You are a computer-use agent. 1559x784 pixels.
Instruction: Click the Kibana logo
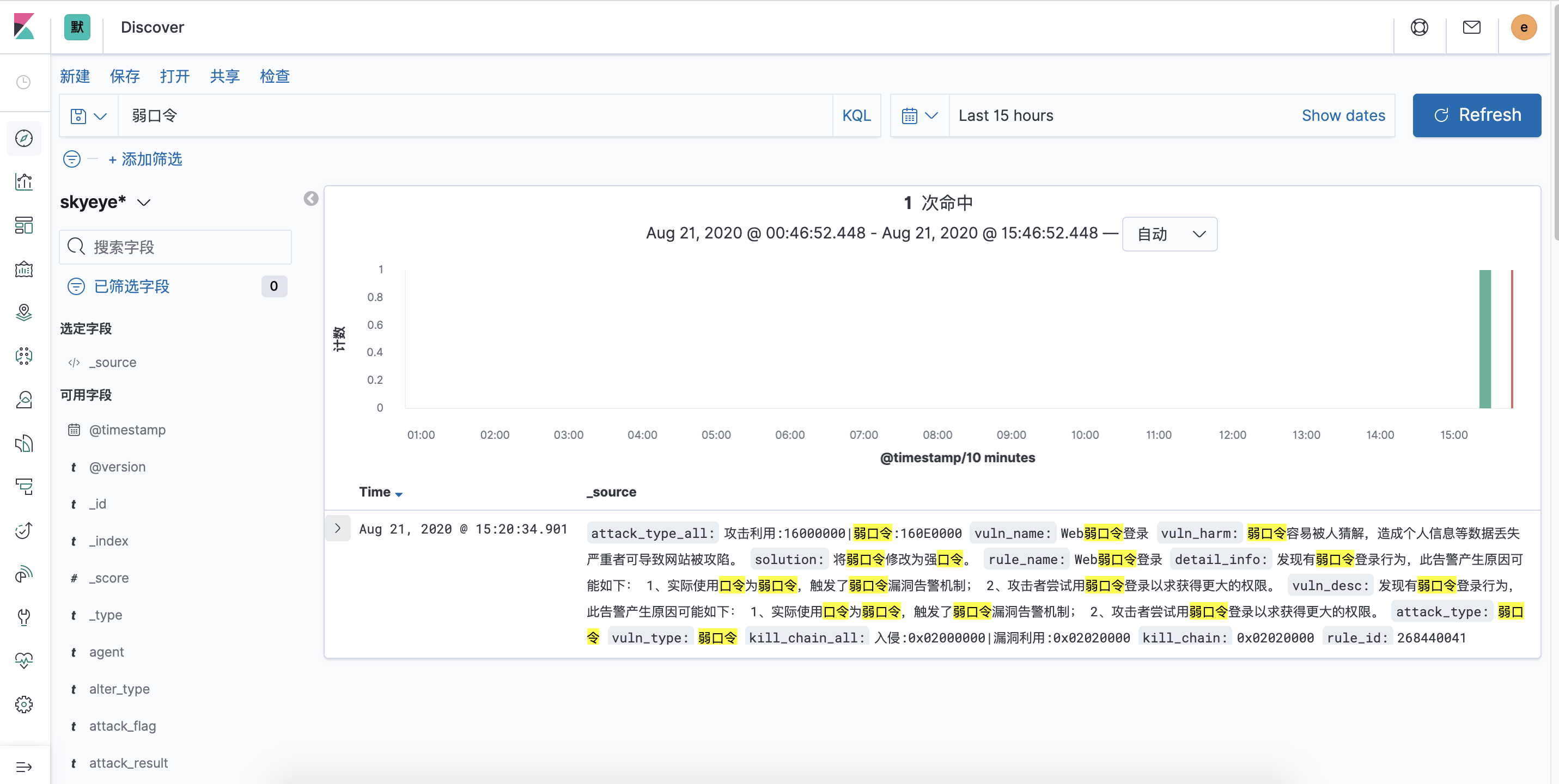(24, 27)
